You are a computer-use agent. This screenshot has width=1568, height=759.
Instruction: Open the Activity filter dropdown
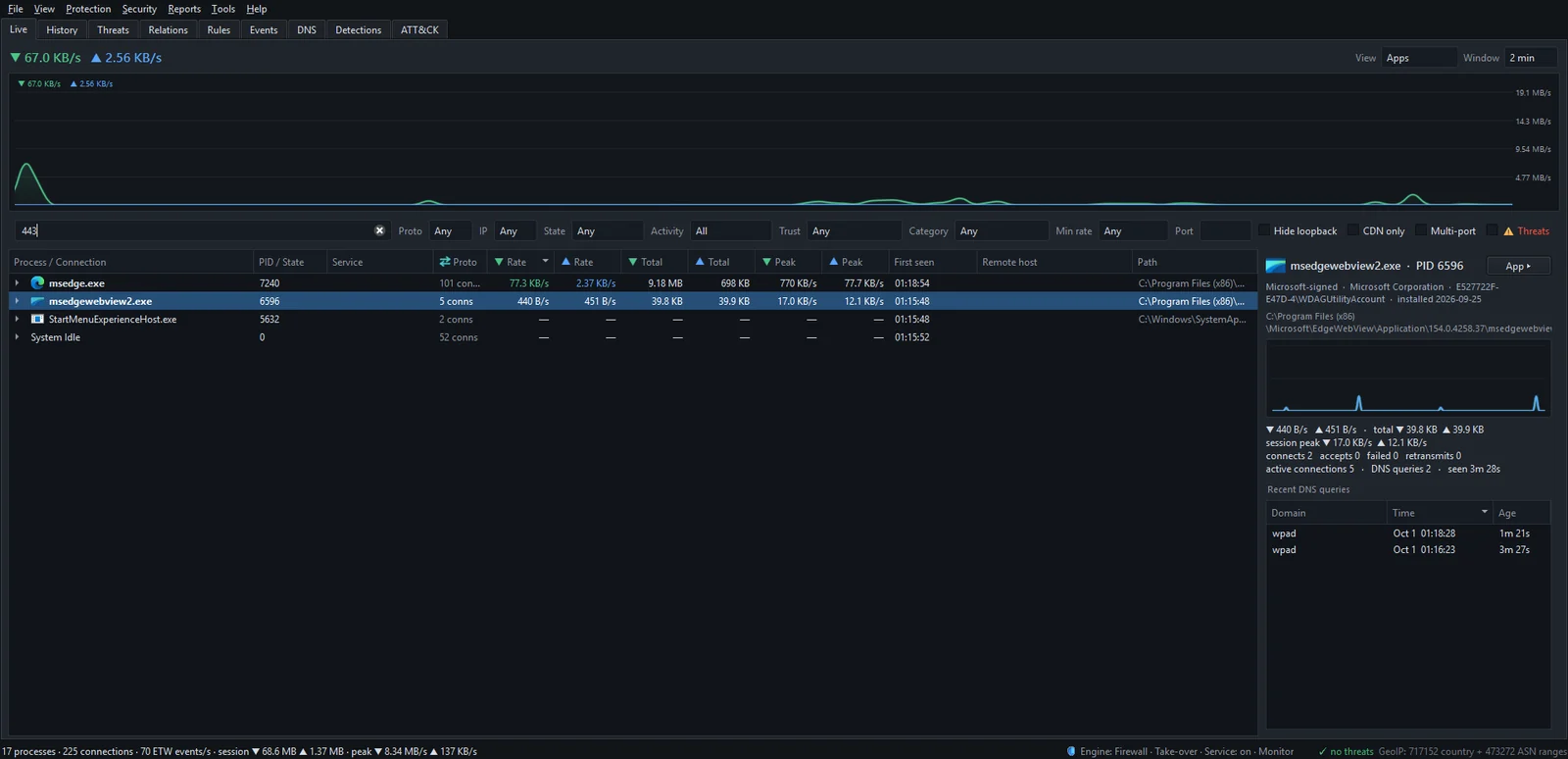point(730,230)
